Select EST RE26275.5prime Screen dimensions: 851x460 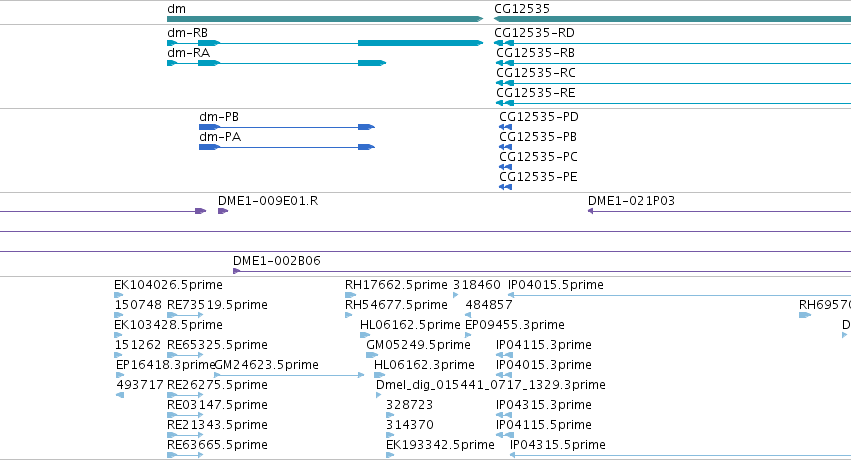pos(217,385)
